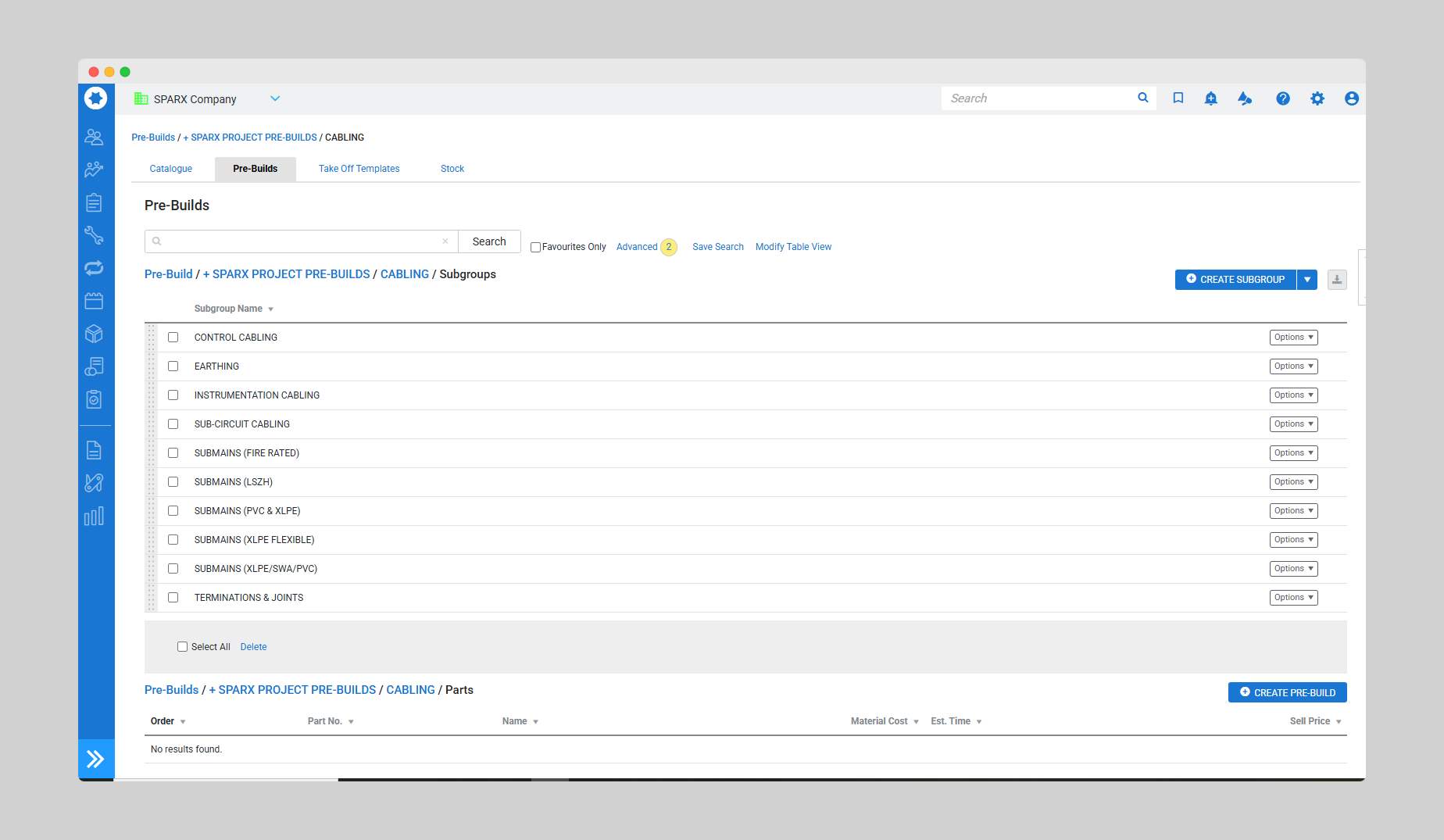The image size is (1444, 840).
Task: Open the Utilities tools sidebar icon
Action: click(94, 483)
